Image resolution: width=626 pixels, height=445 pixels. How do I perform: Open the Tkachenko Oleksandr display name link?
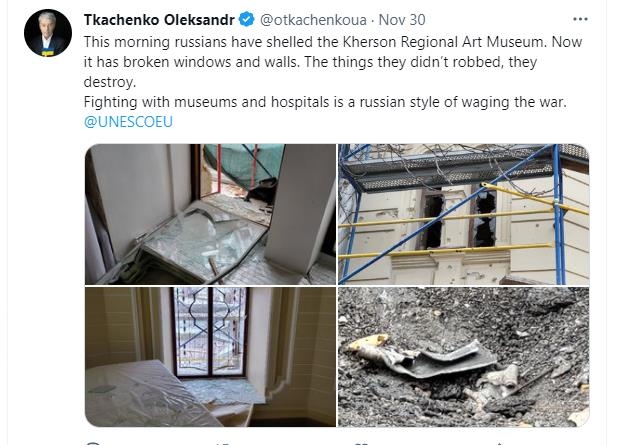coord(159,20)
